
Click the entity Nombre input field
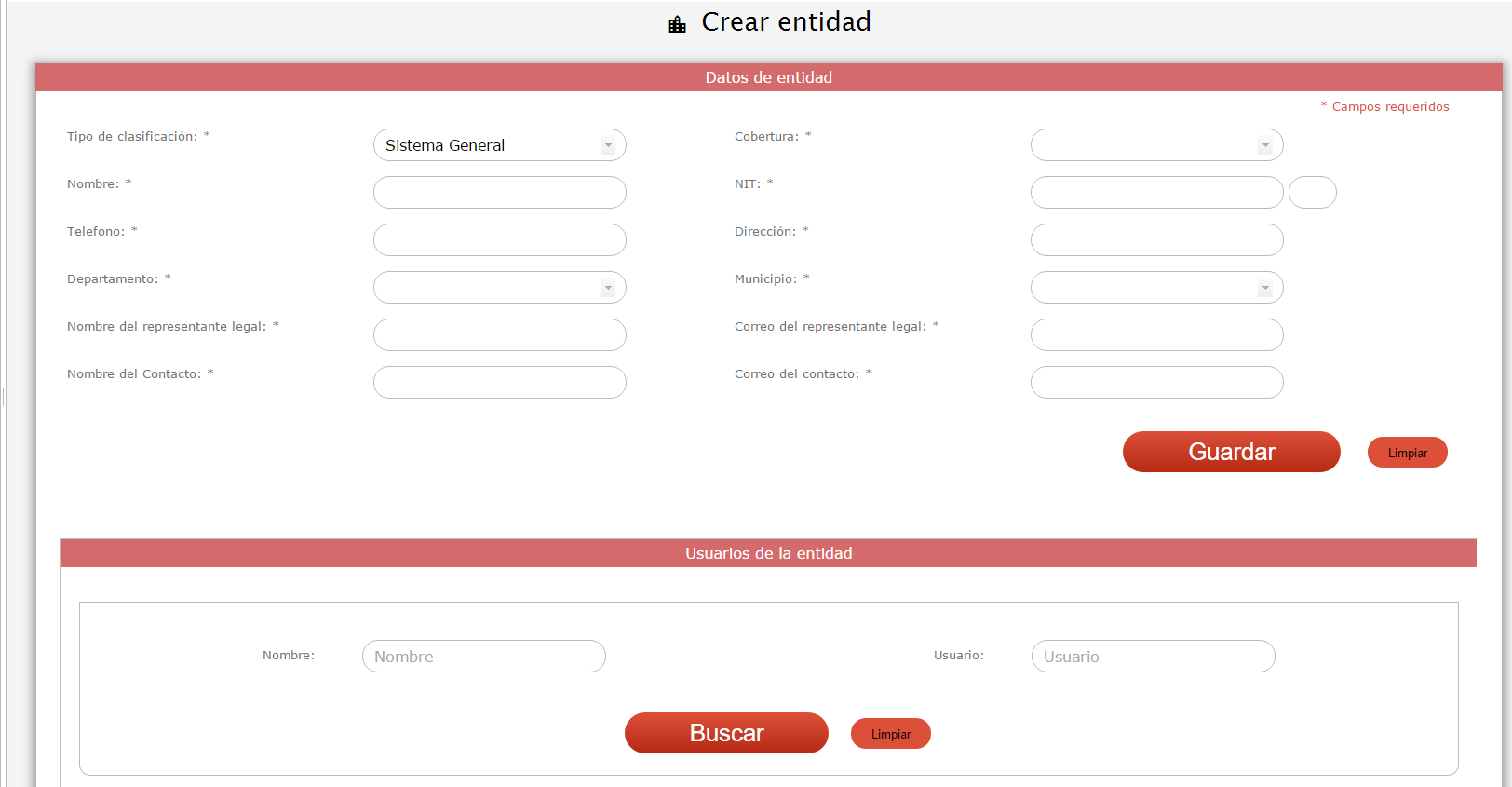[x=499, y=193]
